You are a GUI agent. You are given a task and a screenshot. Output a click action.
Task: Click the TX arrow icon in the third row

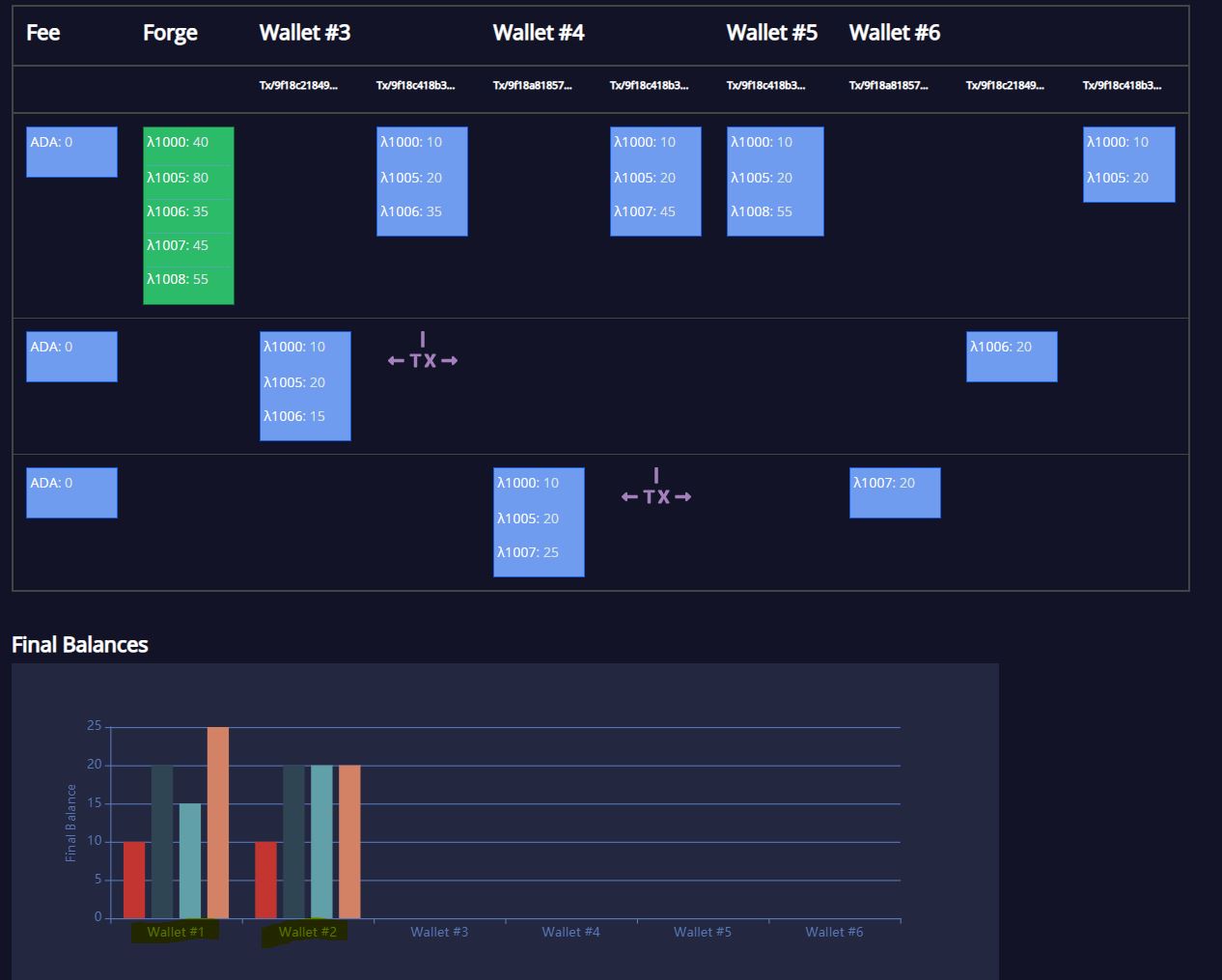[655, 495]
